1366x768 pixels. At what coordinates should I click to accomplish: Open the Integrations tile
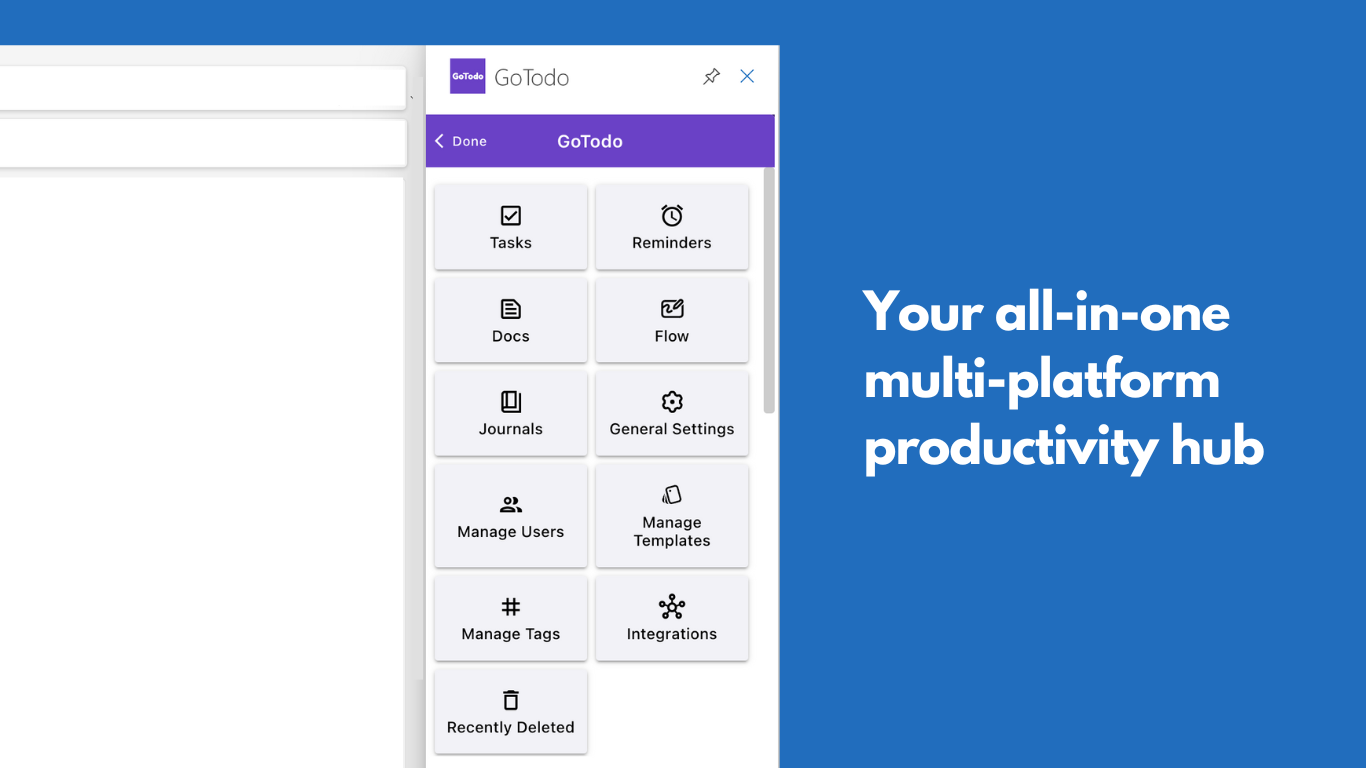[x=672, y=618]
